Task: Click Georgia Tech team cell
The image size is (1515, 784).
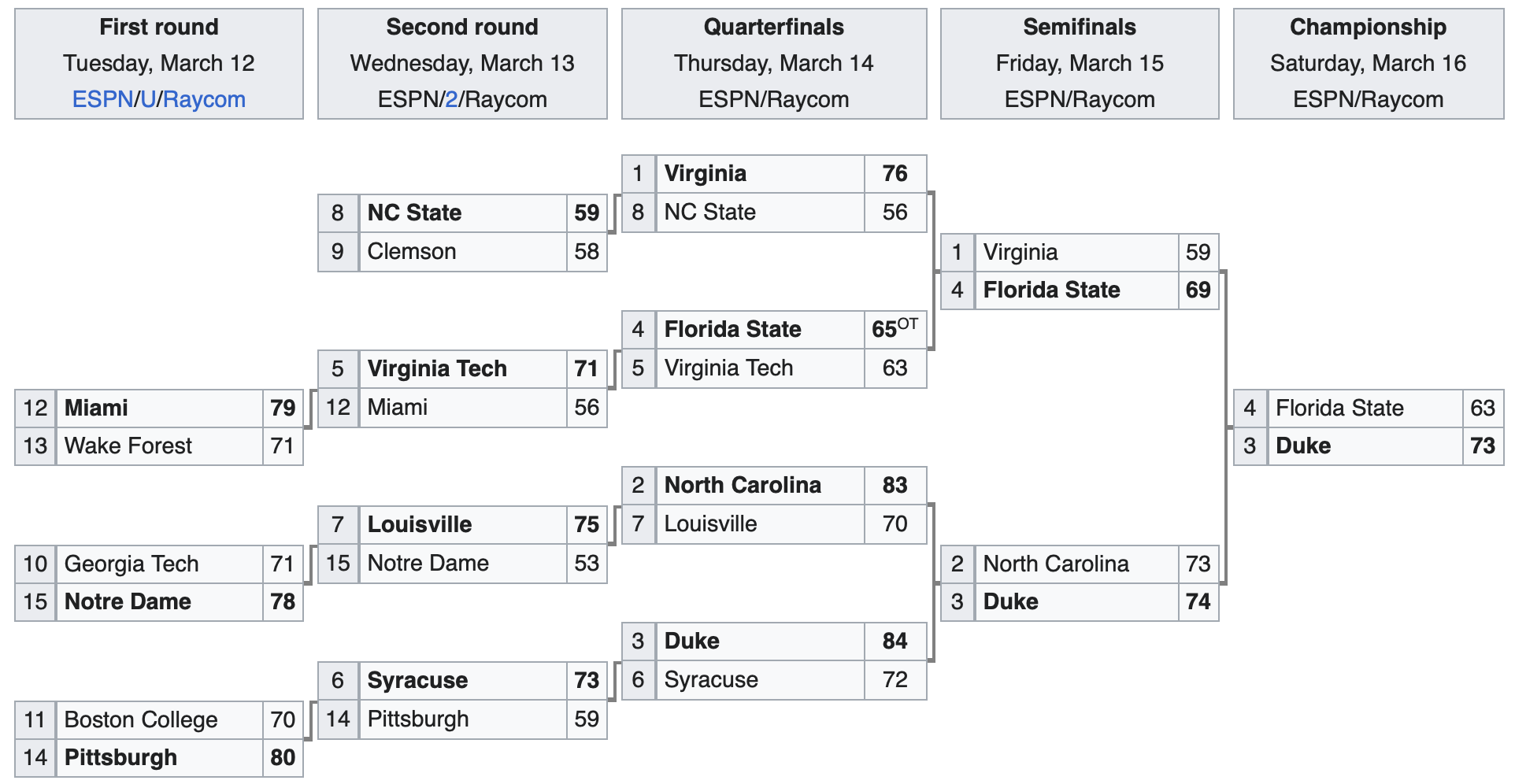Action: [x=159, y=564]
